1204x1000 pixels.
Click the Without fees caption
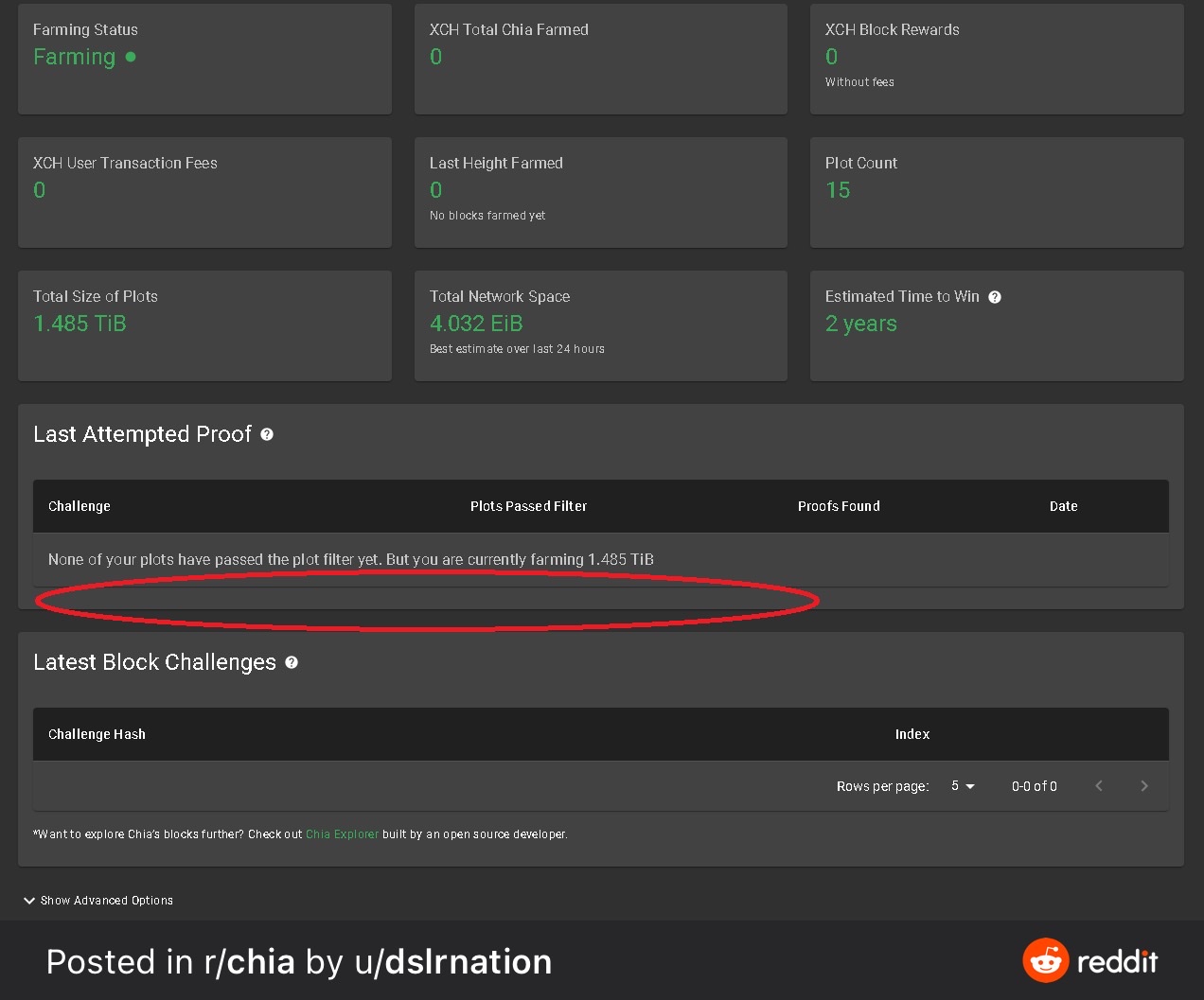tap(859, 82)
